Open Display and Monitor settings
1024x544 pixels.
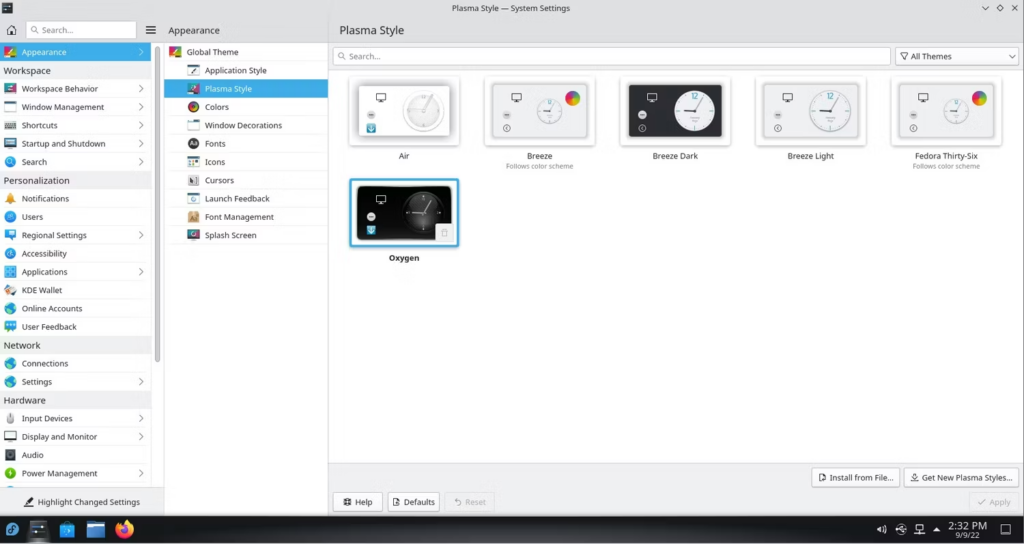[x=75, y=437]
